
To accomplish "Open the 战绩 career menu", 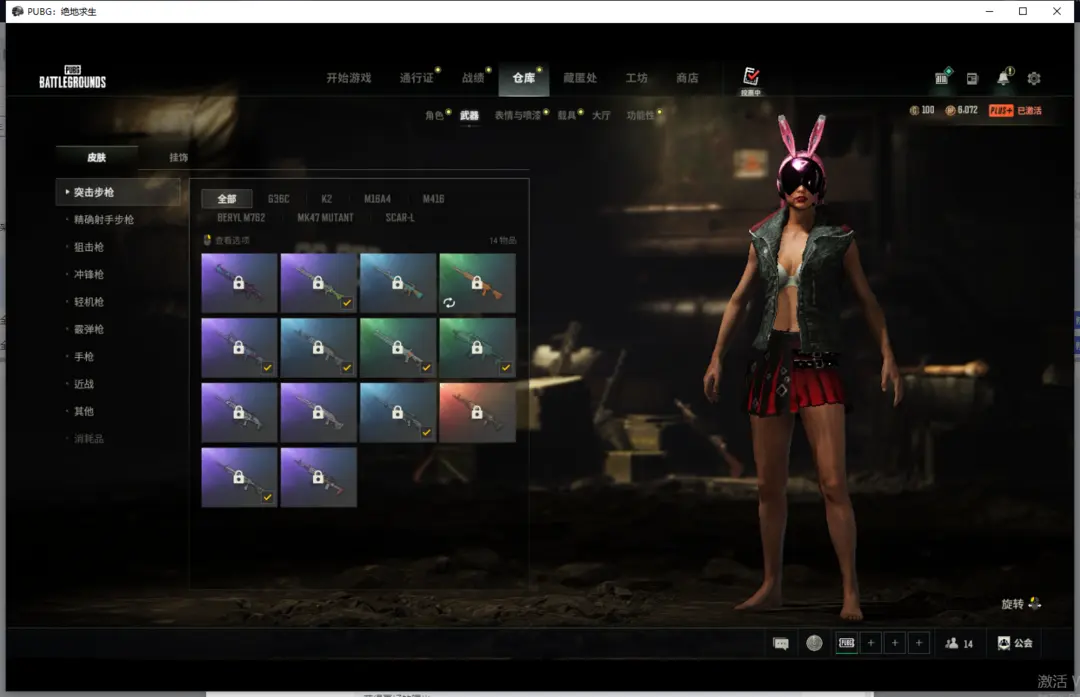I will click(x=473, y=78).
